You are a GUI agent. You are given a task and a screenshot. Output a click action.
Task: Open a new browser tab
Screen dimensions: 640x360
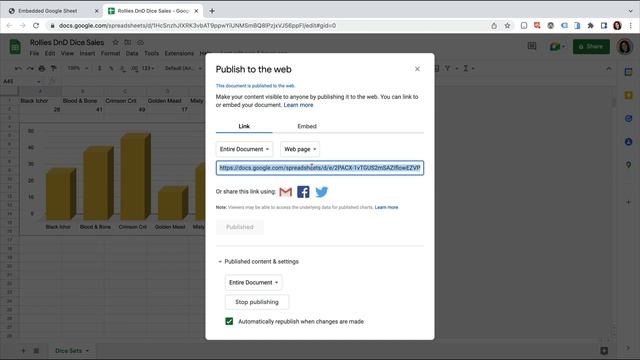212,11
